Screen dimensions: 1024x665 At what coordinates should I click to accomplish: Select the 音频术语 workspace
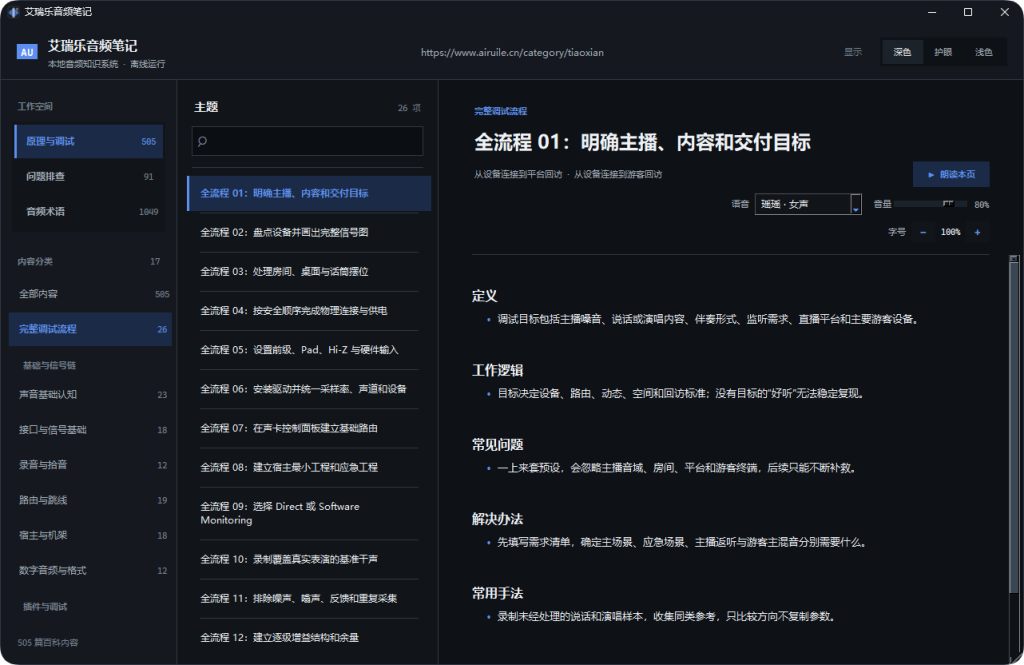click(x=89, y=212)
